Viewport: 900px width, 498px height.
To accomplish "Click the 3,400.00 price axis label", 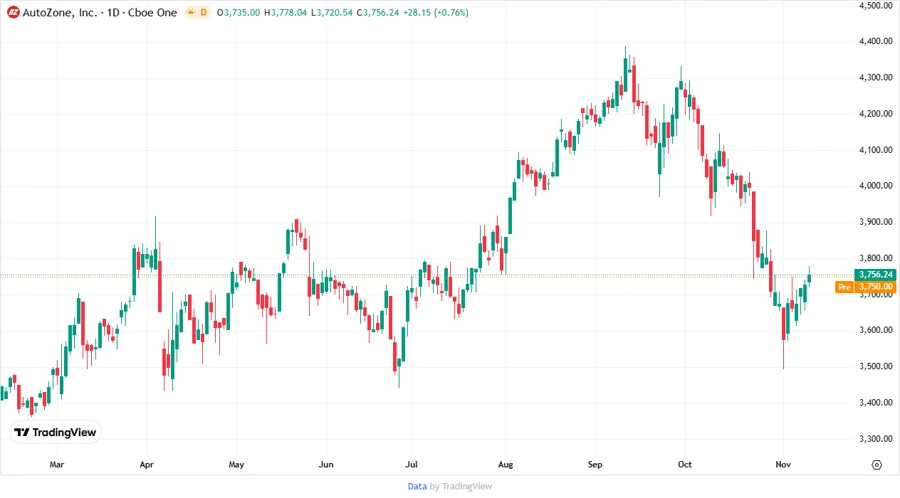I will coord(876,403).
